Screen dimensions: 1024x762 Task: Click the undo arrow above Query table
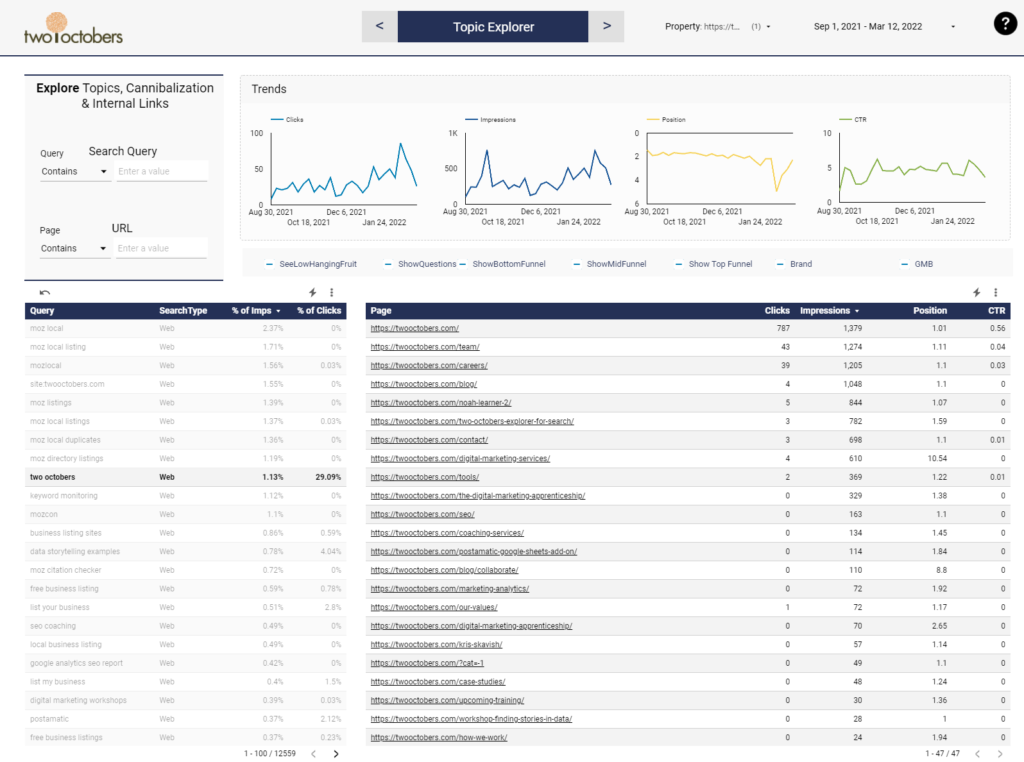coord(44,293)
